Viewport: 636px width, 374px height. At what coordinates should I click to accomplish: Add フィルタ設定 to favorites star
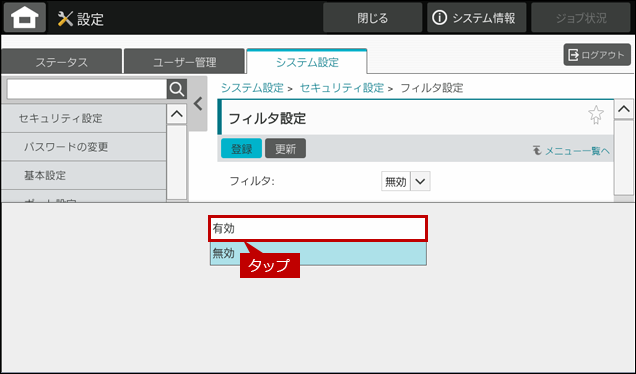coord(595,115)
